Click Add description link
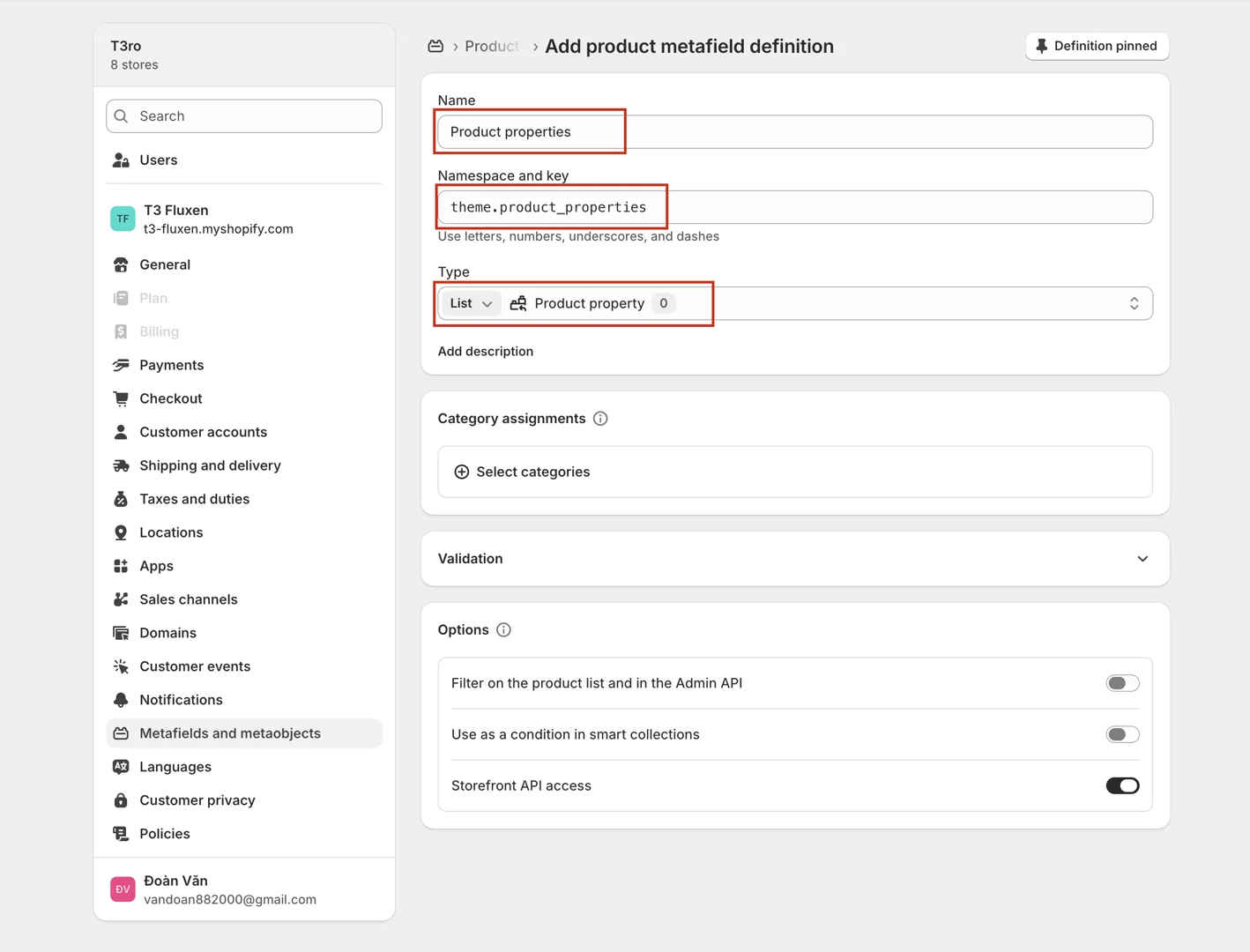This screenshot has width=1250, height=952. [x=486, y=351]
